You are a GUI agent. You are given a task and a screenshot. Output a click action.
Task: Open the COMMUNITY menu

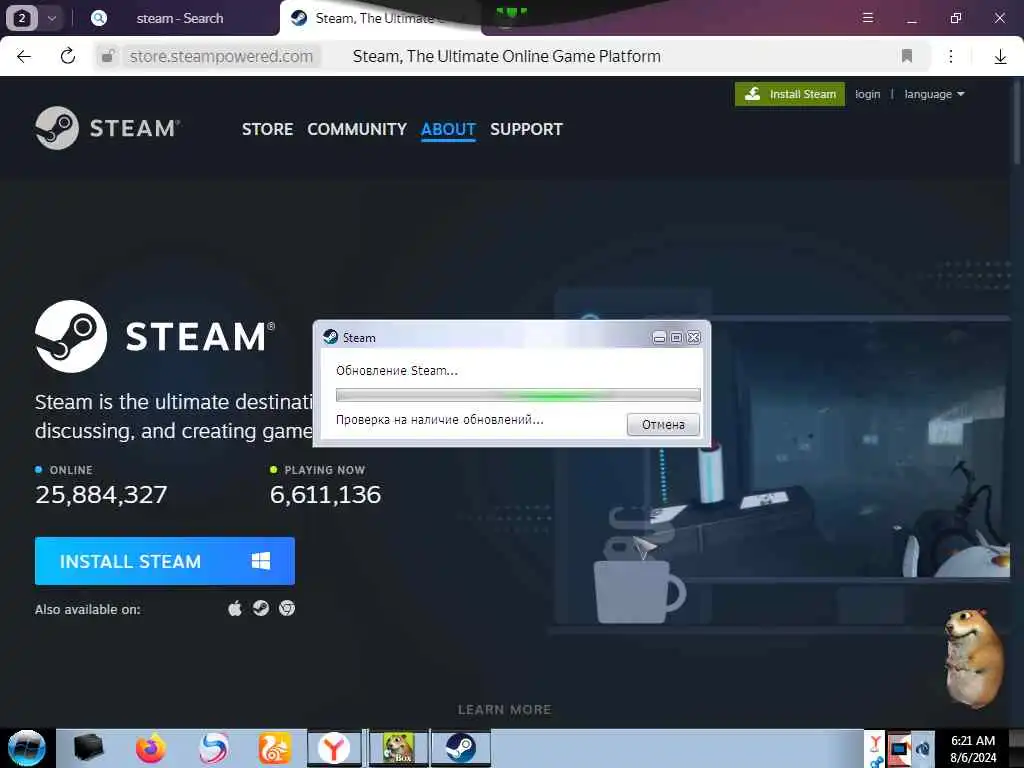click(357, 129)
